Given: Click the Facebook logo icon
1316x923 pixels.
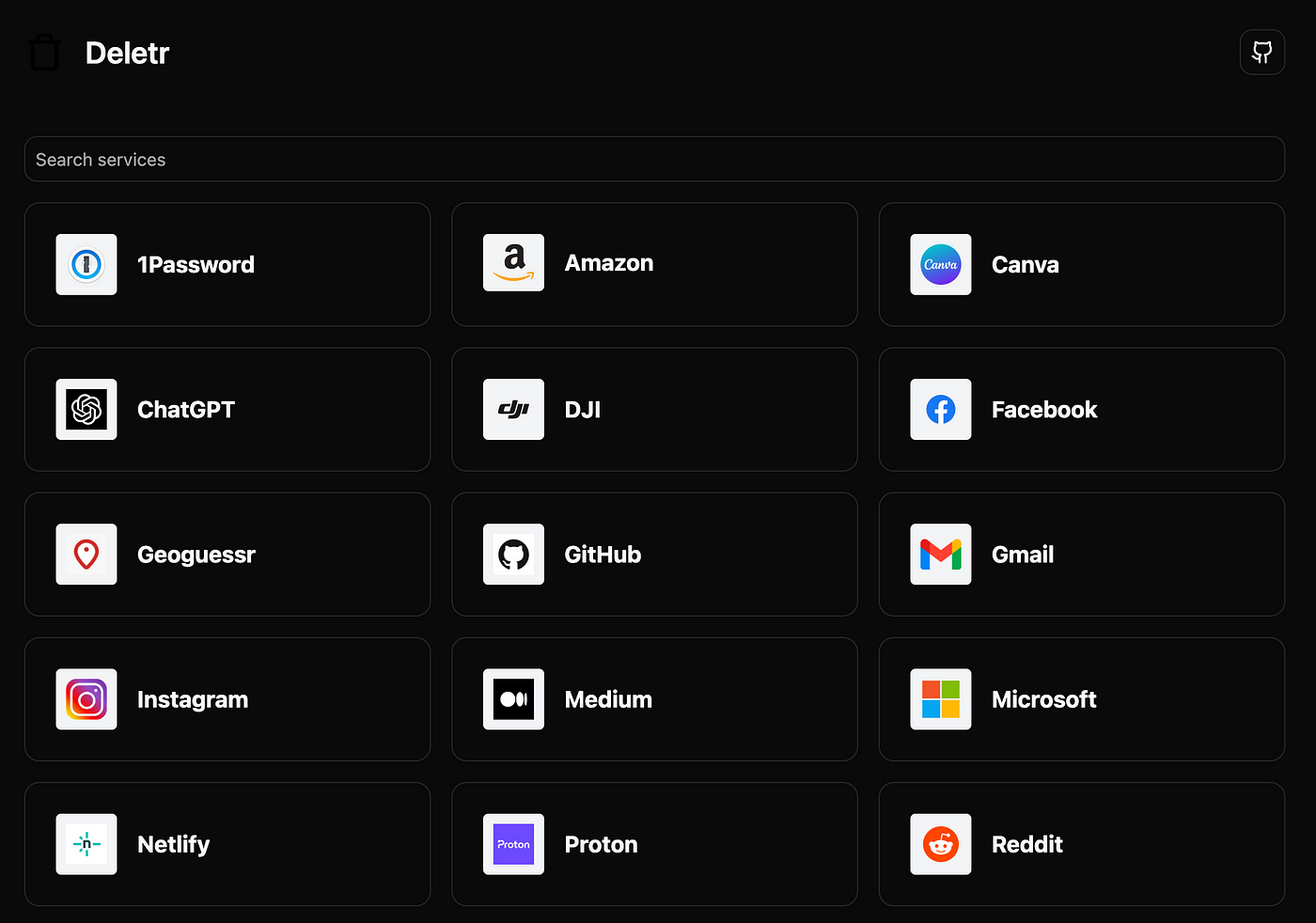Looking at the screenshot, I should pyautogui.click(x=941, y=409).
